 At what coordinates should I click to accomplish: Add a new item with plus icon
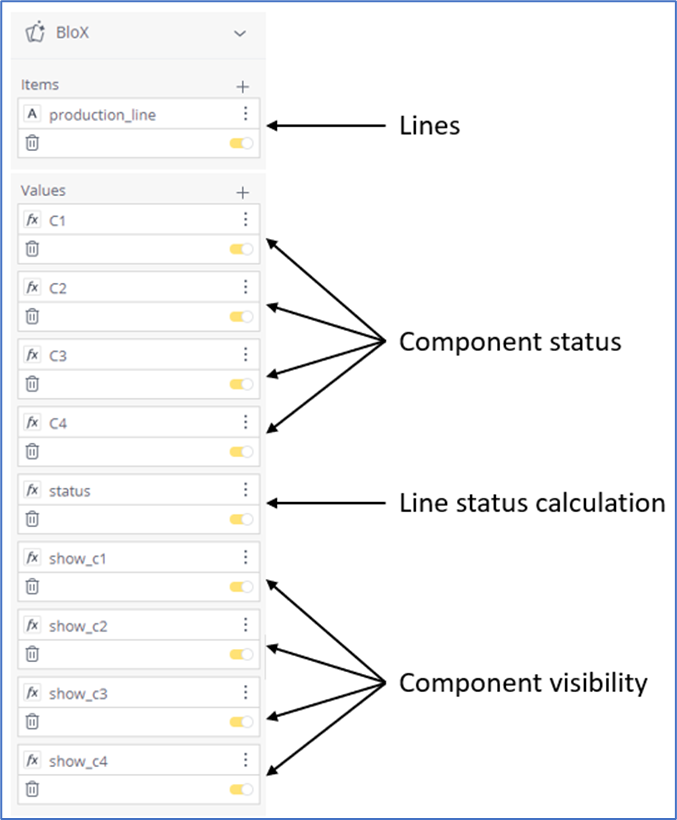click(x=242, y=86)
